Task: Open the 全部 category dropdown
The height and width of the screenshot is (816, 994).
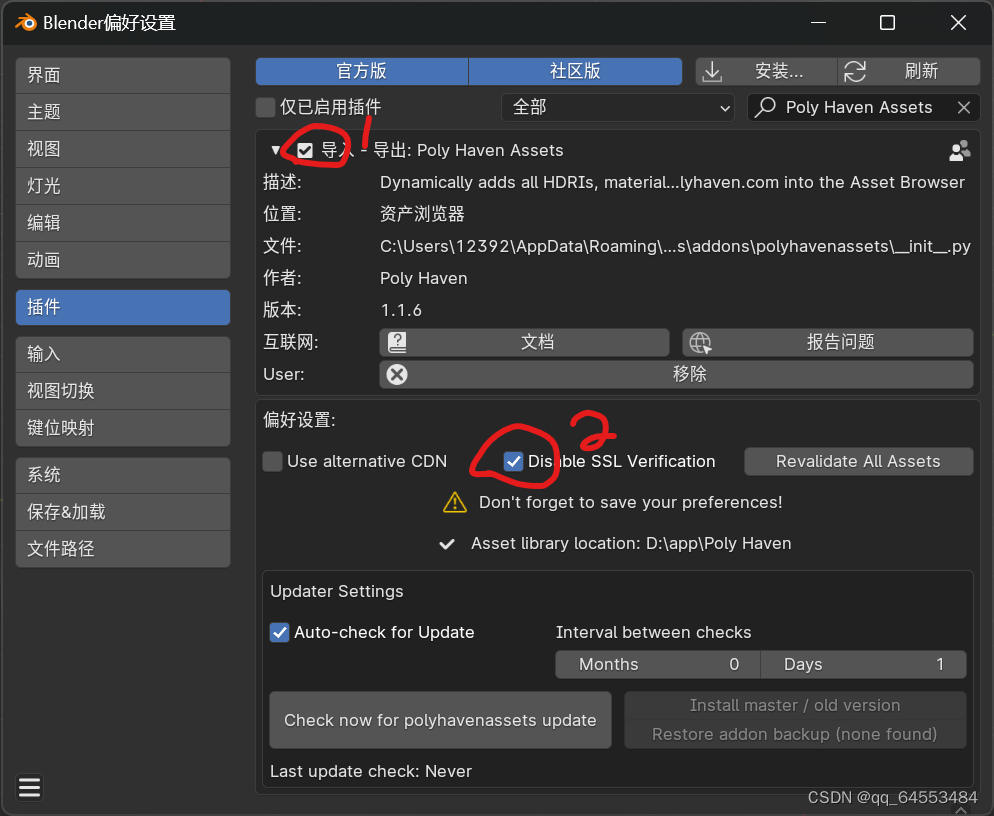Action: point(617,107)
